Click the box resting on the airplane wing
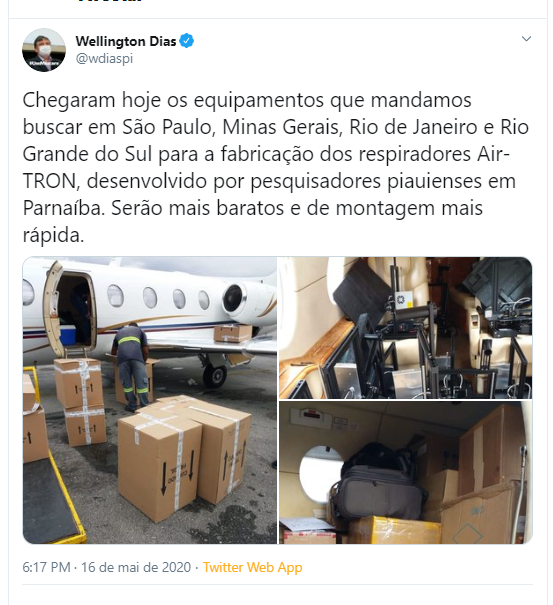 click(233, 333)
